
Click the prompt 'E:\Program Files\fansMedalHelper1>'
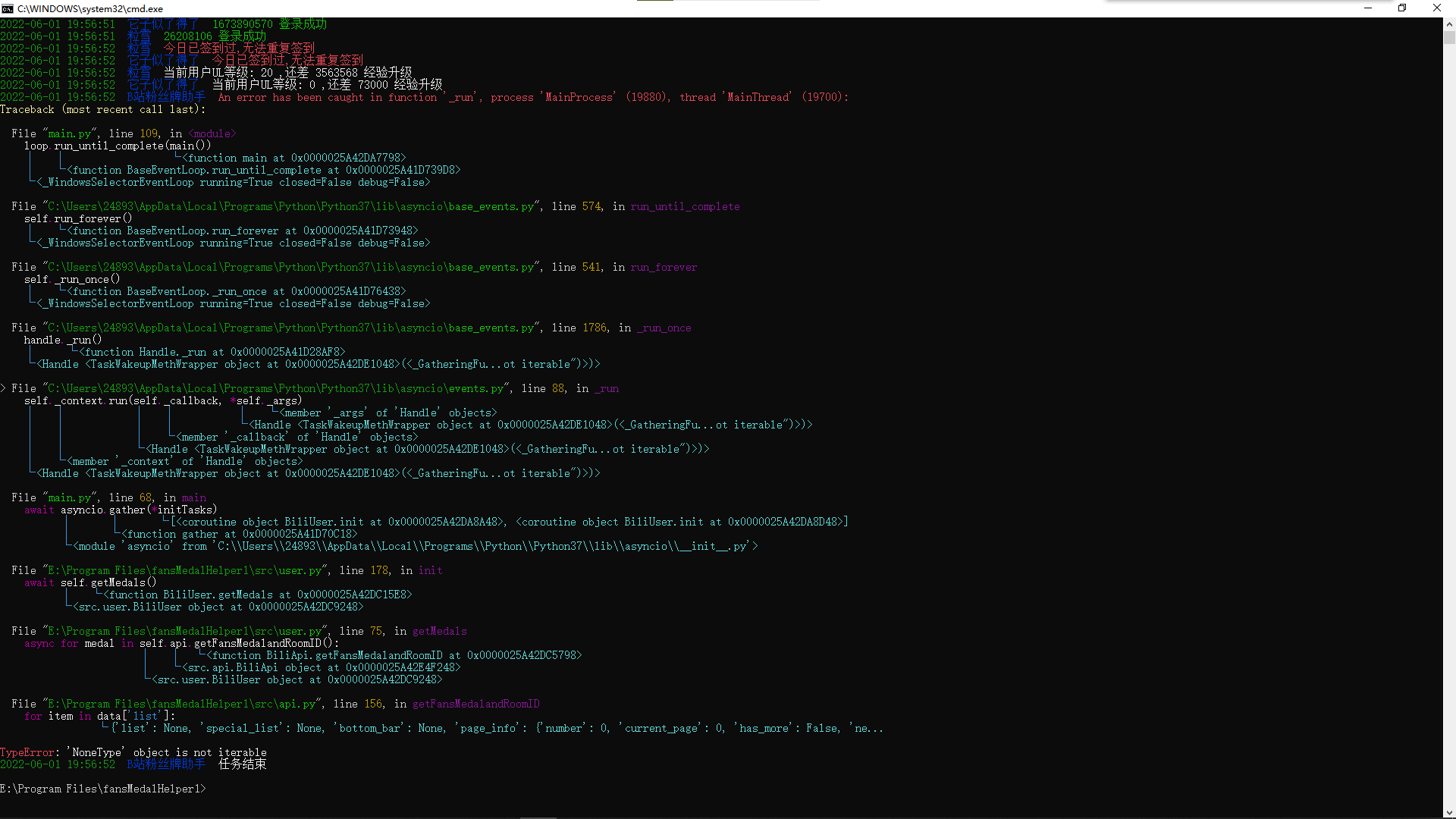coord(103,789)
